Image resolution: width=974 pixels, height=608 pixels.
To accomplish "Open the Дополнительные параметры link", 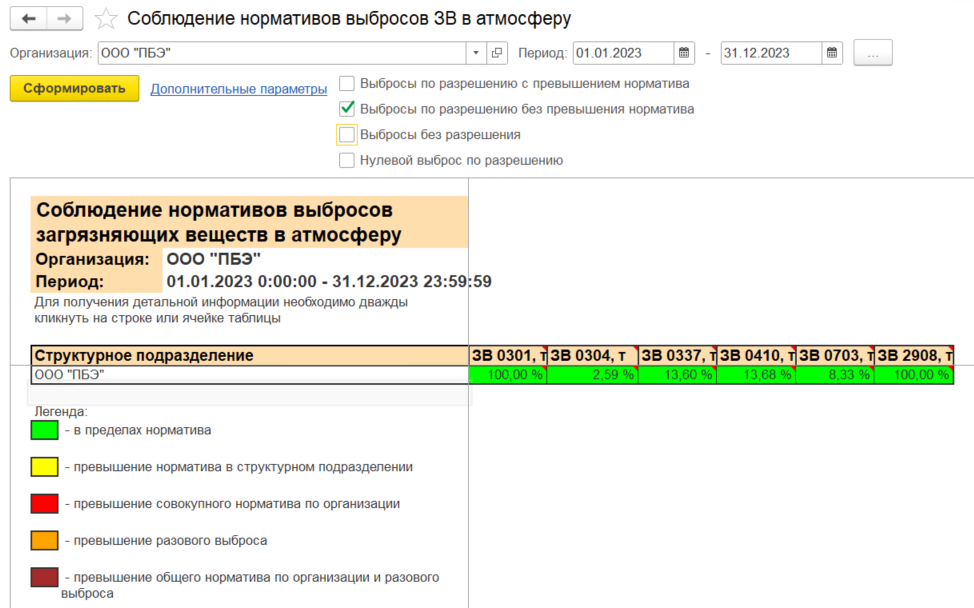I will (x=239, y=89).
